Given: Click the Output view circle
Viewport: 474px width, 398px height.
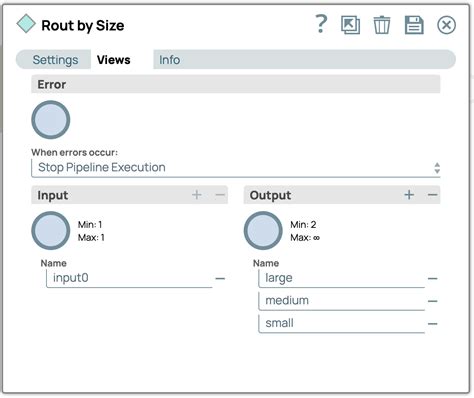Looking at the screenshot, I should click(x=263, y=230).
